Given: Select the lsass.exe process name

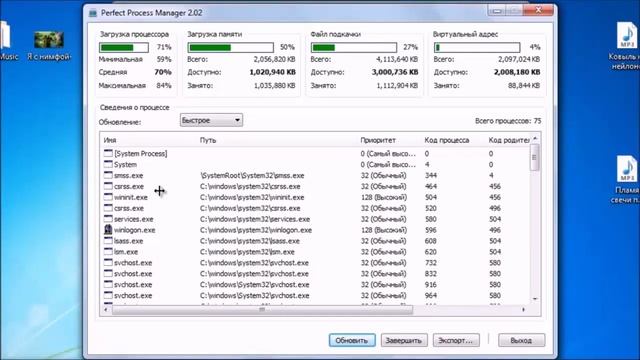Looking at the screenshot, I should (x=129, y=241).
